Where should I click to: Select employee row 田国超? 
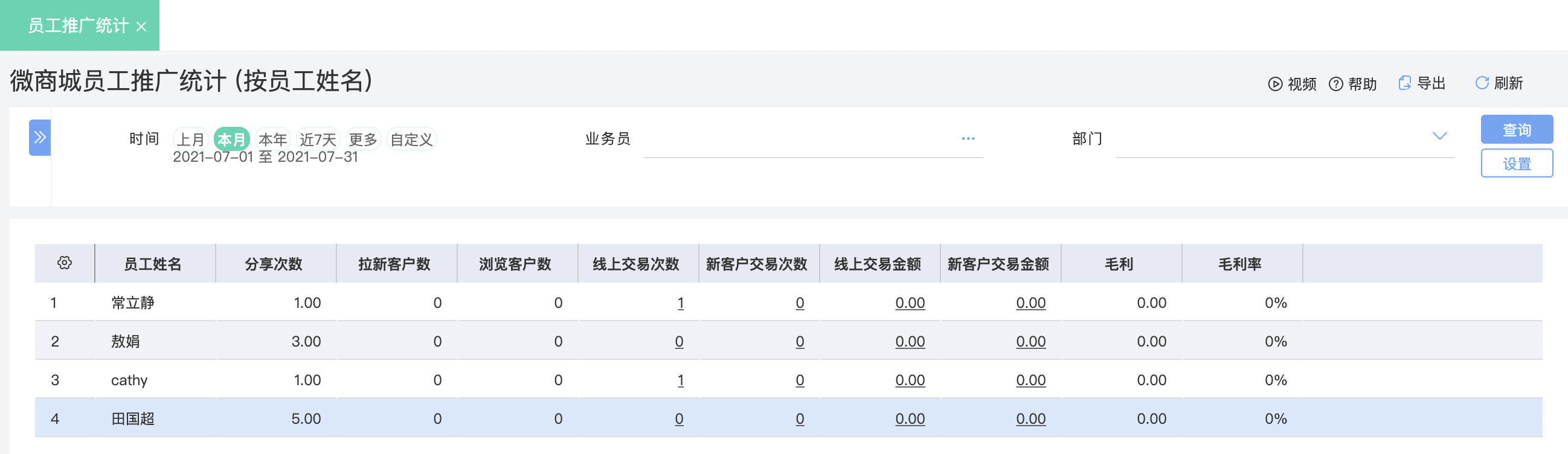click(788, 419)
